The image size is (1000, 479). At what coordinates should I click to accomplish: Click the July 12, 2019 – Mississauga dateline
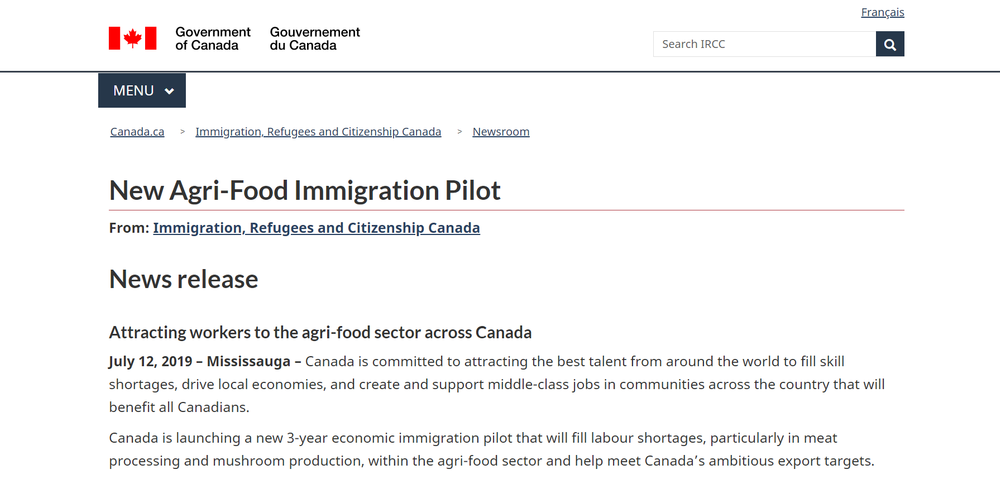205,362
